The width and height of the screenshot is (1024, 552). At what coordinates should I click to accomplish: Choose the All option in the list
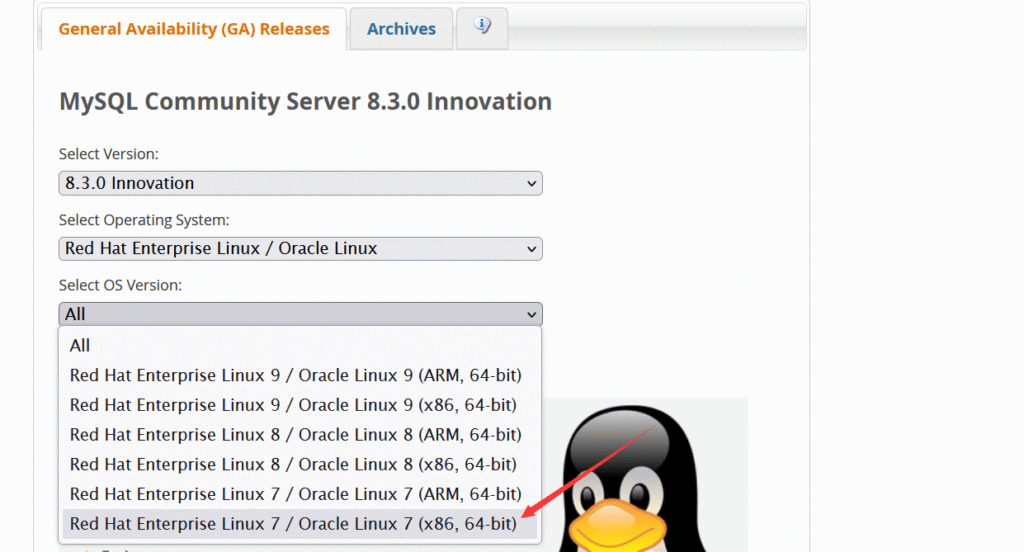(80, 345)
